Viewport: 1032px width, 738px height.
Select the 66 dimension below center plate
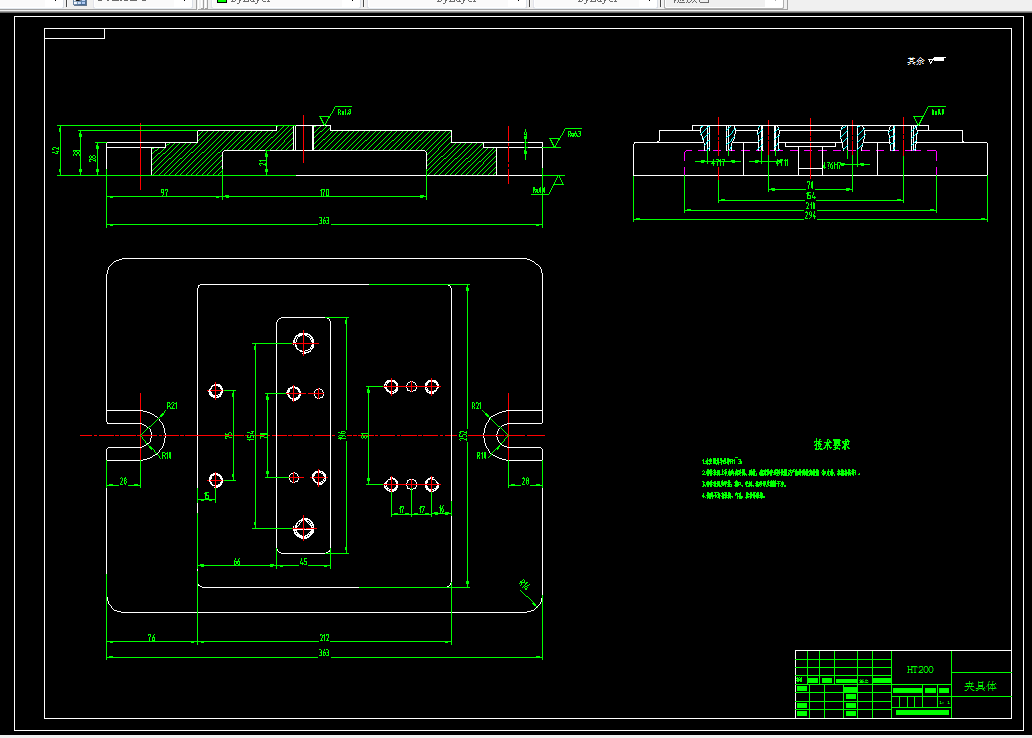(x=237, y=562)
